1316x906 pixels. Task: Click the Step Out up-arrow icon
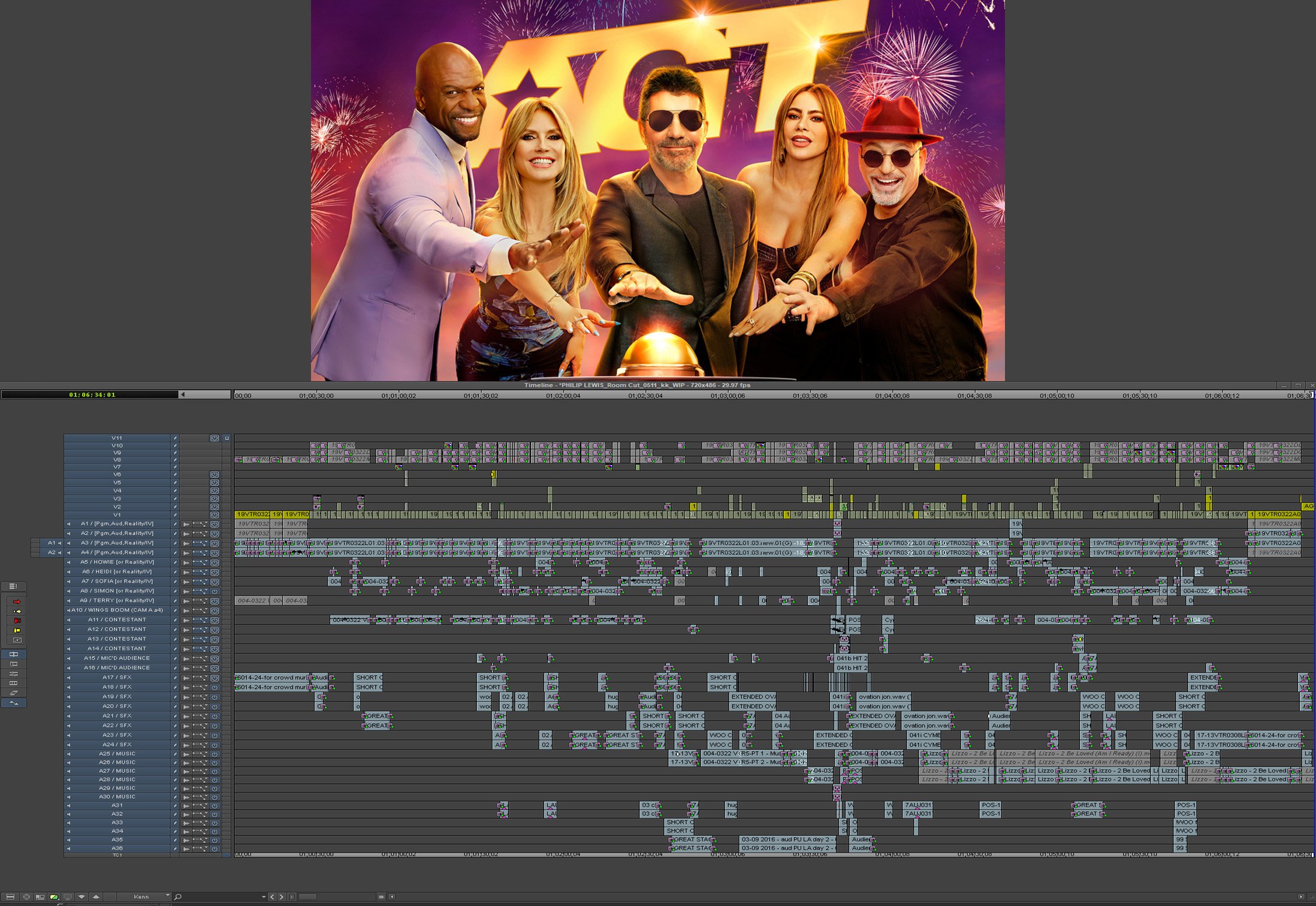(x=96, y=897)
